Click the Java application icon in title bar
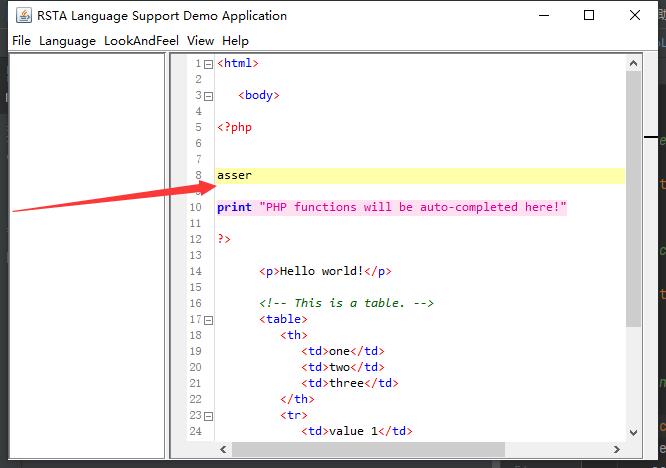This screenshot has width=666, height=468. pyautogui.click(x=24, y=16)
